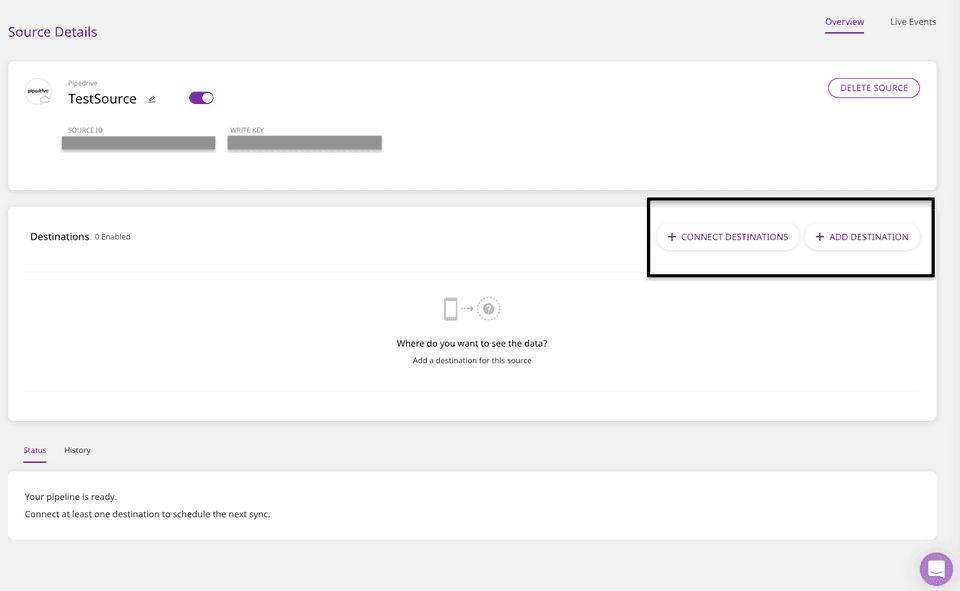Click the Connect Destinations button
The image size is (960, 591).
point(728,237)
